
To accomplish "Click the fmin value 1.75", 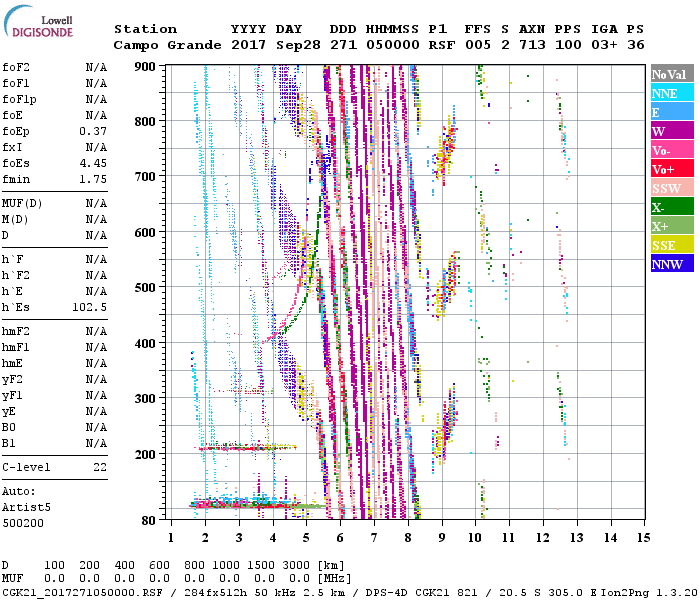I will 93,179.
